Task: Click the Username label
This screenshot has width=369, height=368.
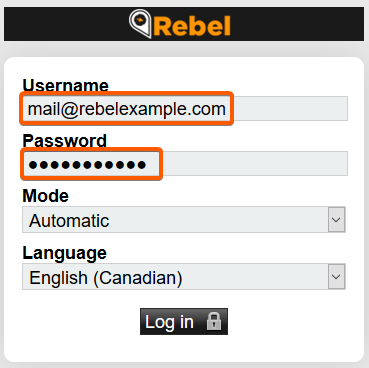Action: pyautogui.click(x=66, y=85)
